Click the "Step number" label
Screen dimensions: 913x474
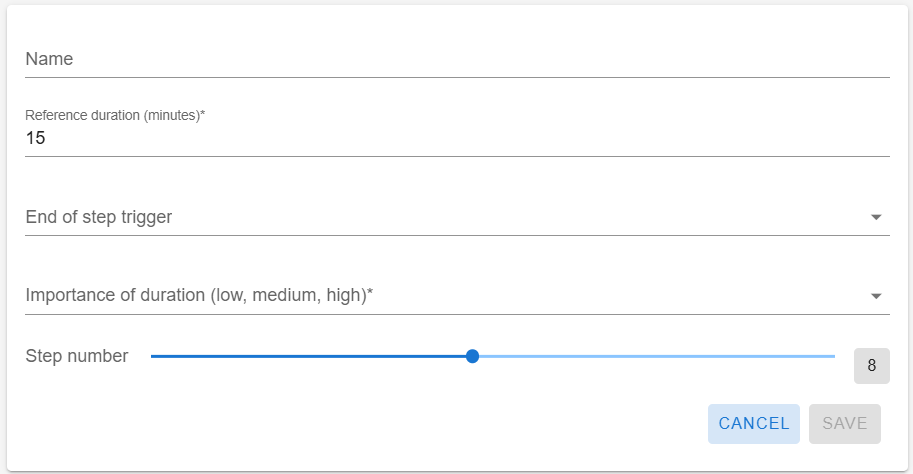point(77,356)
